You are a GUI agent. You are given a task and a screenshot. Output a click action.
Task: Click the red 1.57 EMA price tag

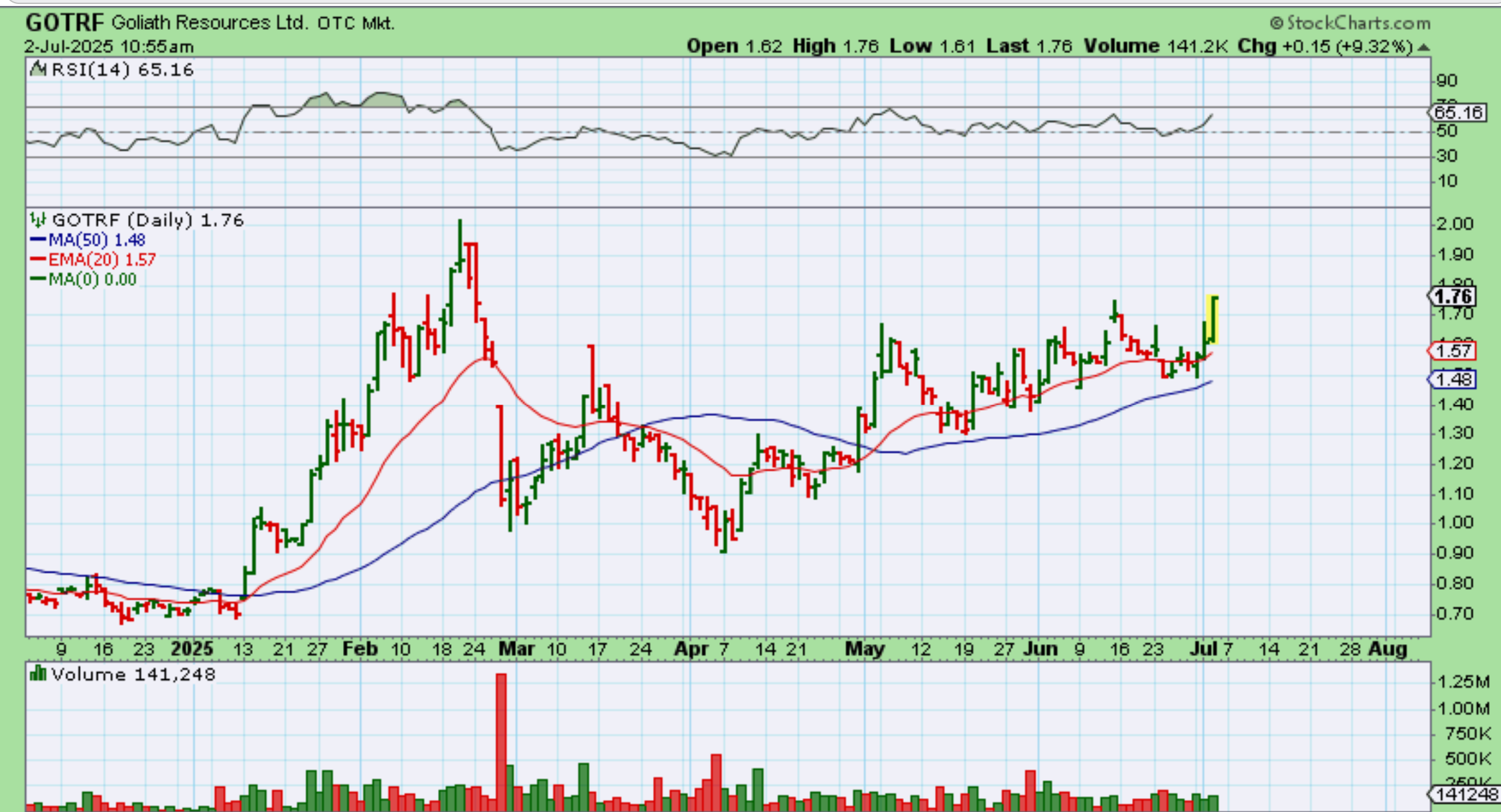click(1453, 350)
